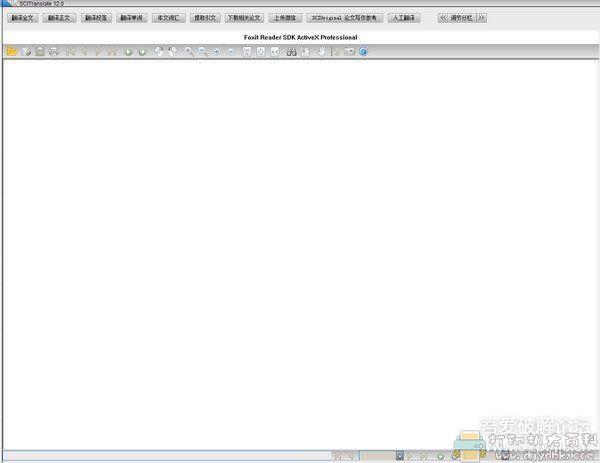Click the 提取引文 (extract citations) button
Viewport: 600px width, 463px height.
[x=205, y=18]
